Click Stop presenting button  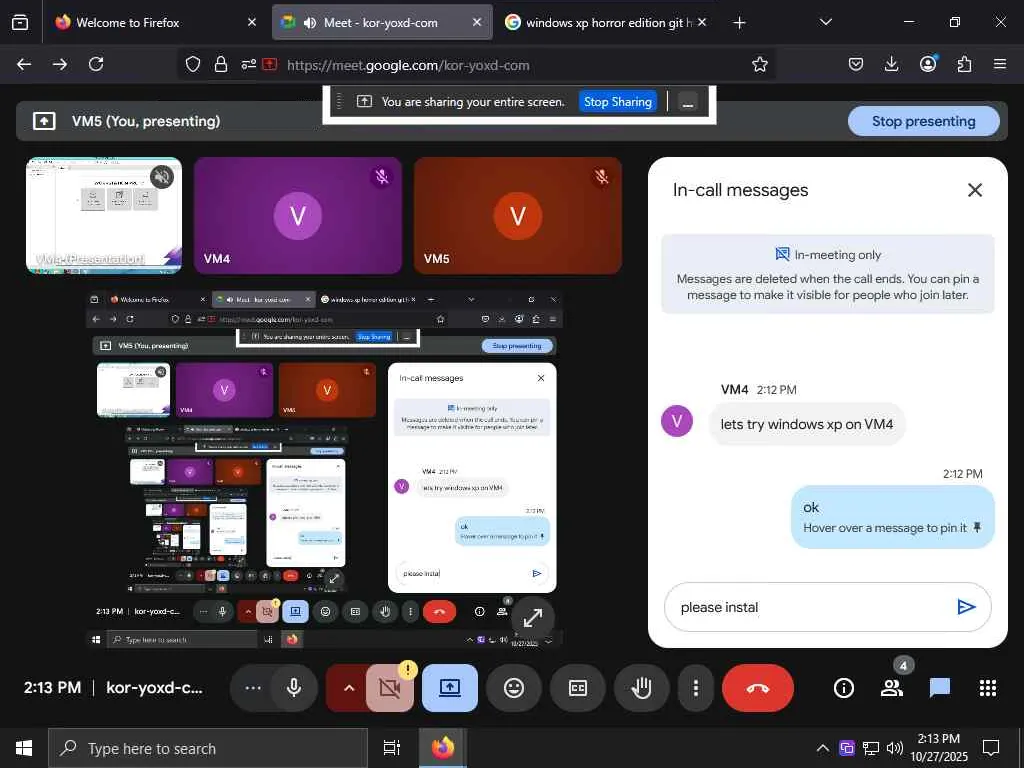(923, 121)
